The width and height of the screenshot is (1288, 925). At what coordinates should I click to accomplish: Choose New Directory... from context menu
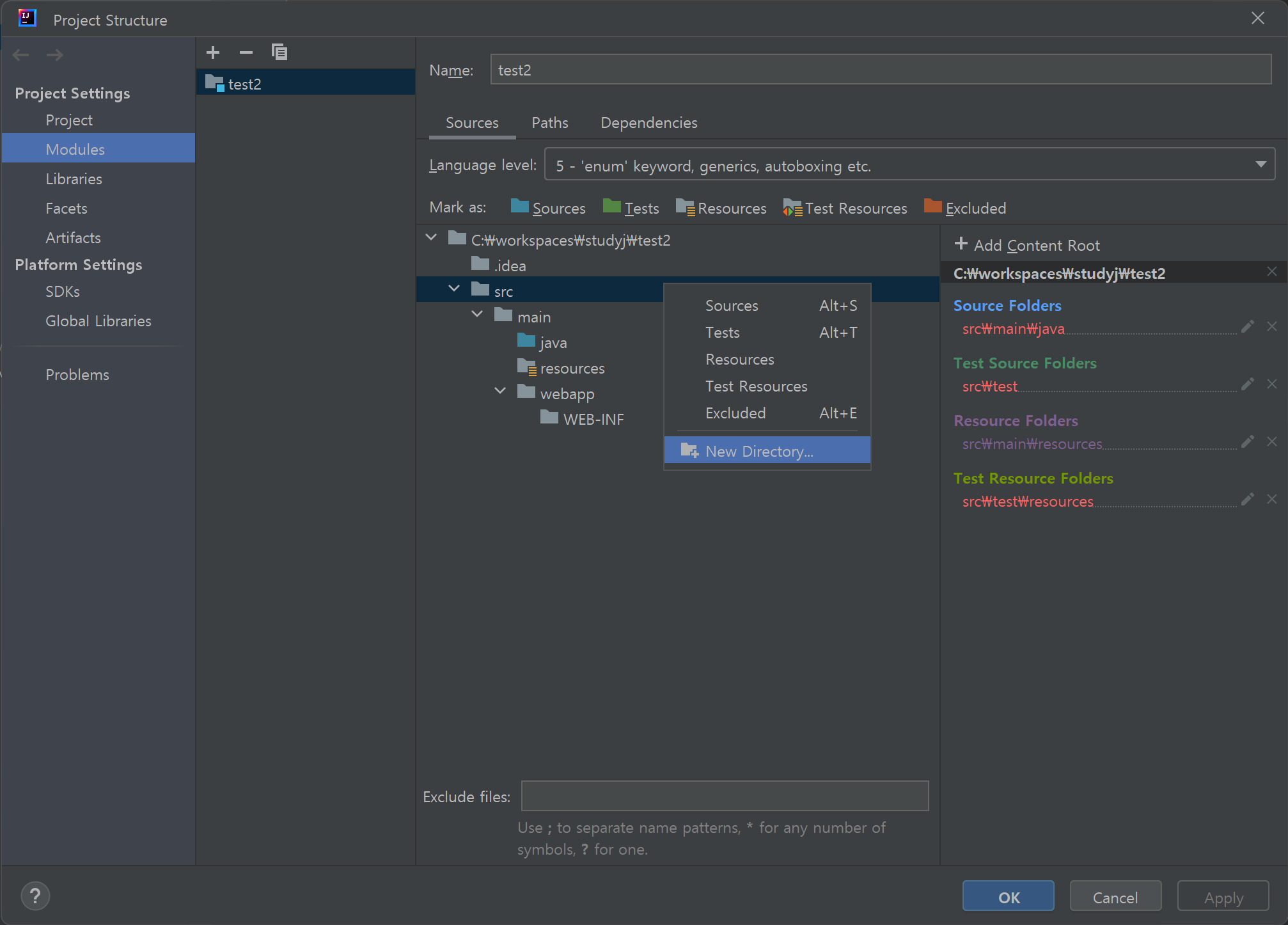[x=758, y=451]
